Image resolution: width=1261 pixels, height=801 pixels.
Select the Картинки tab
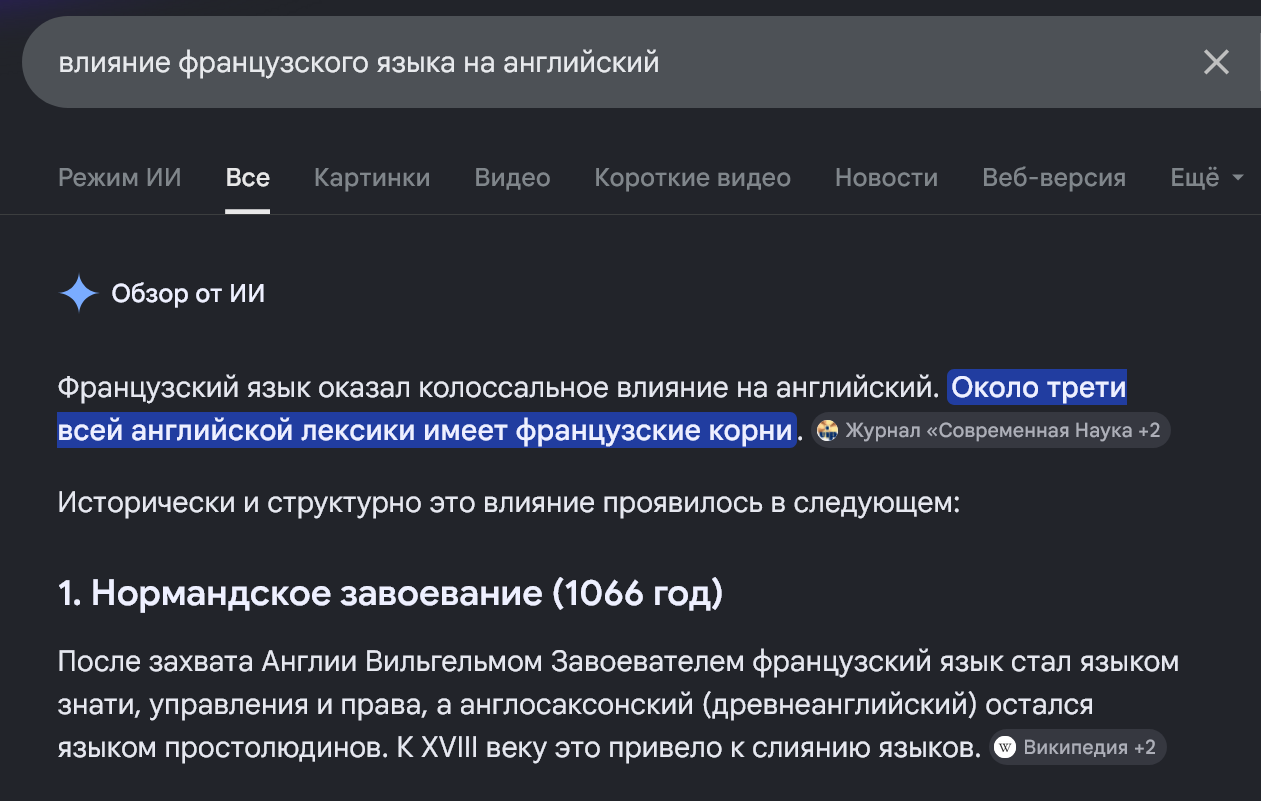point(372,178)
